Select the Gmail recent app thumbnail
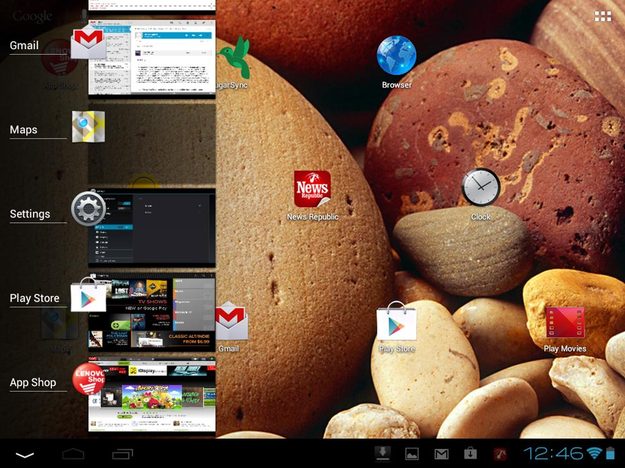 tap(152, 58)
